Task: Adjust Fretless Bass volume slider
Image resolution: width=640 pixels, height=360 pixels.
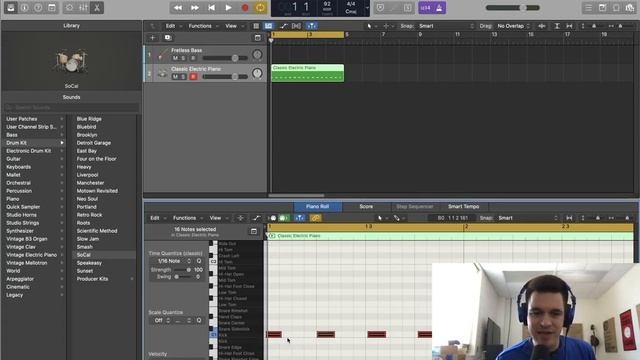Action: click(x=225, y=58)
